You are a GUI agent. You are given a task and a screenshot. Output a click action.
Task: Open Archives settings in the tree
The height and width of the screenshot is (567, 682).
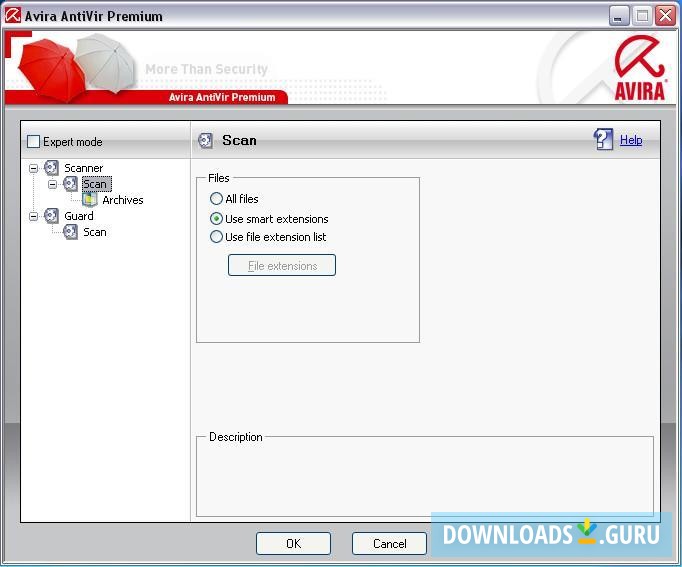point(123,200)
